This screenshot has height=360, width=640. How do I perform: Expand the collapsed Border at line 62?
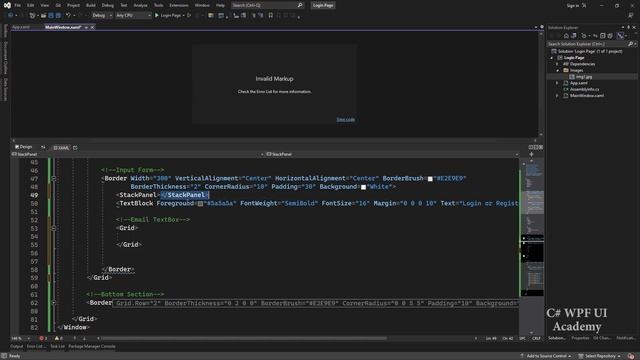click(53, 303)
